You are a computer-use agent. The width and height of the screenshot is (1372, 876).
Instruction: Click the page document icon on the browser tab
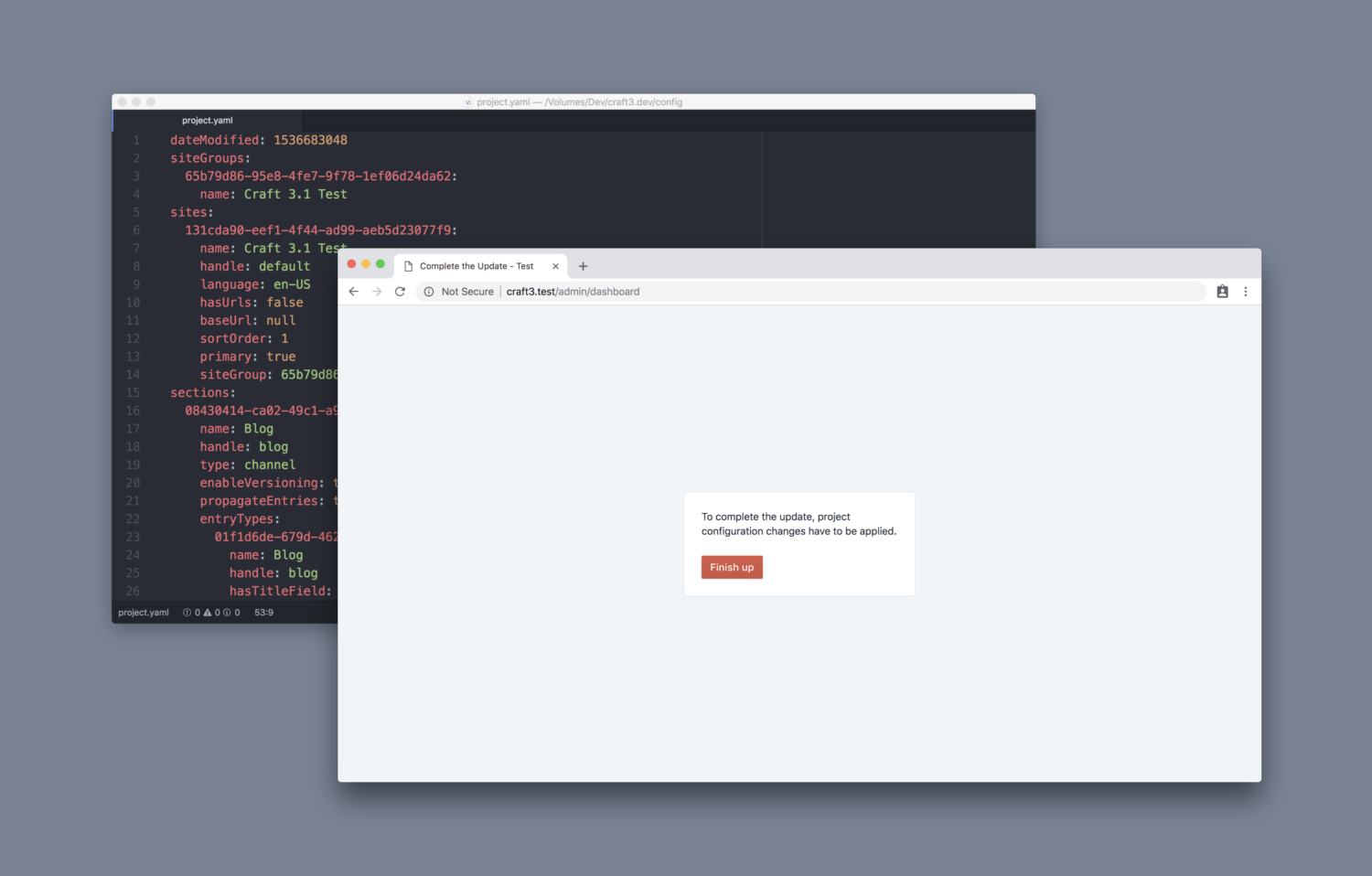pyautogui.click(x=406, y=265)
